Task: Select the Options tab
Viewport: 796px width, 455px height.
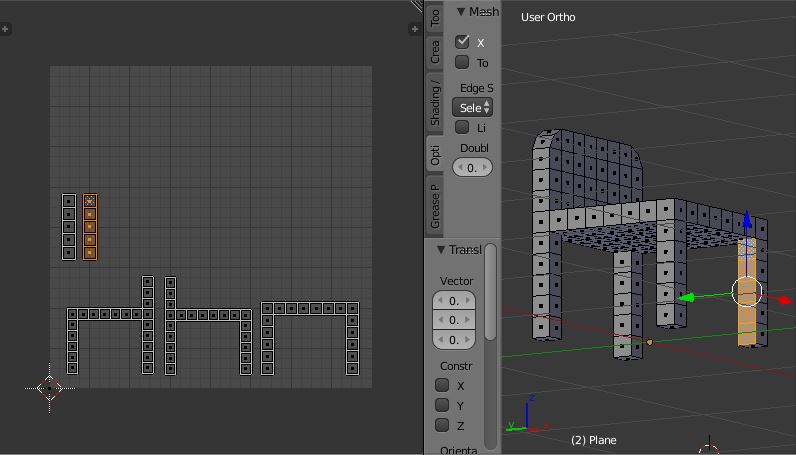Action: coord(435,155)
